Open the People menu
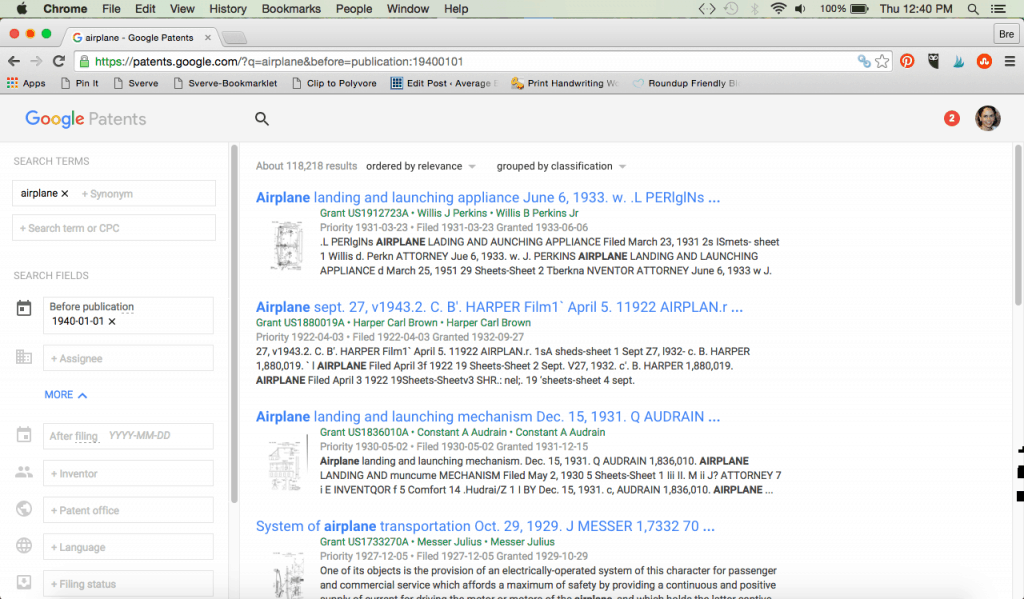 pos(354,9)
